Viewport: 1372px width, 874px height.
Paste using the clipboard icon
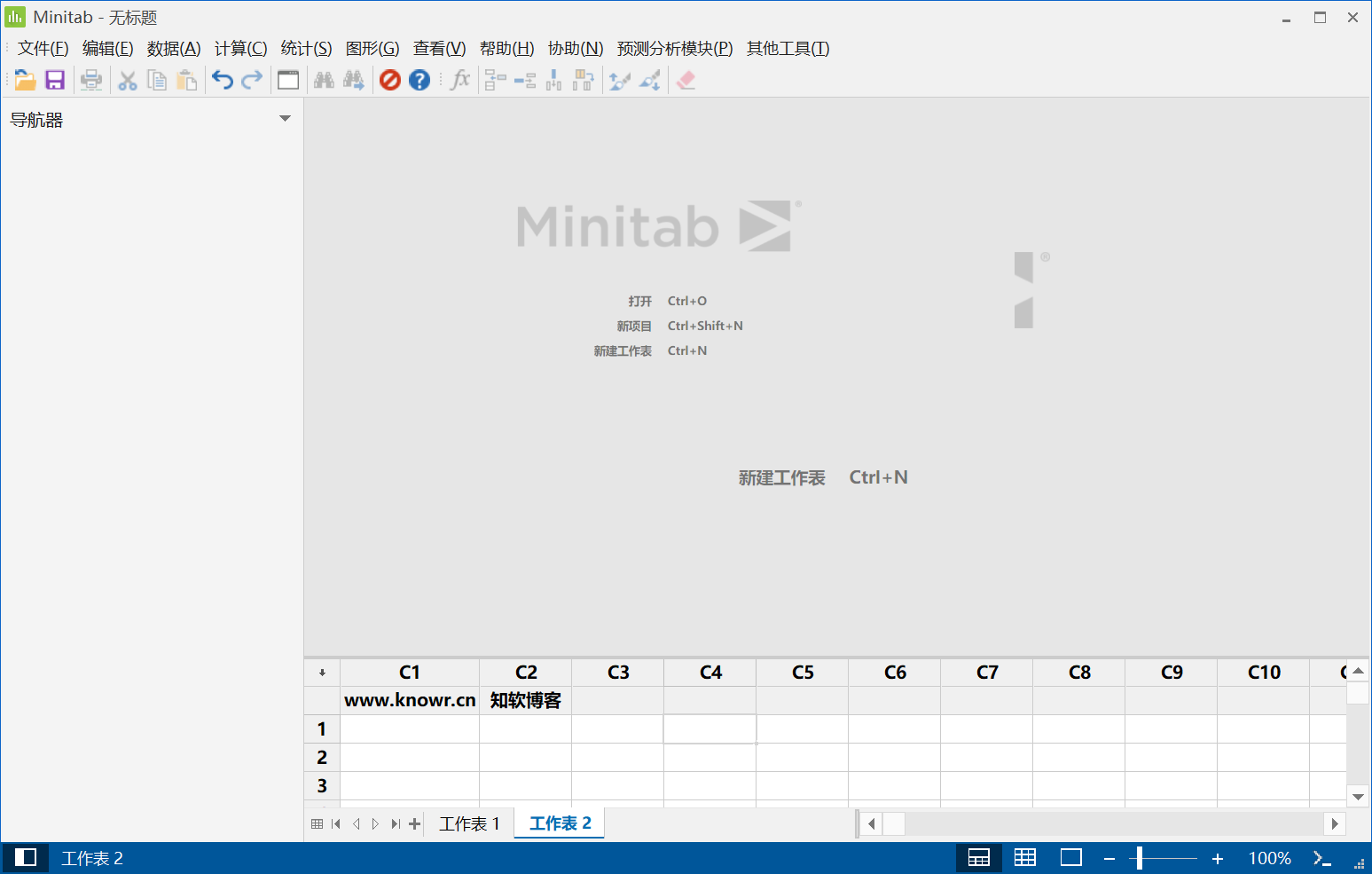[186, 81]
